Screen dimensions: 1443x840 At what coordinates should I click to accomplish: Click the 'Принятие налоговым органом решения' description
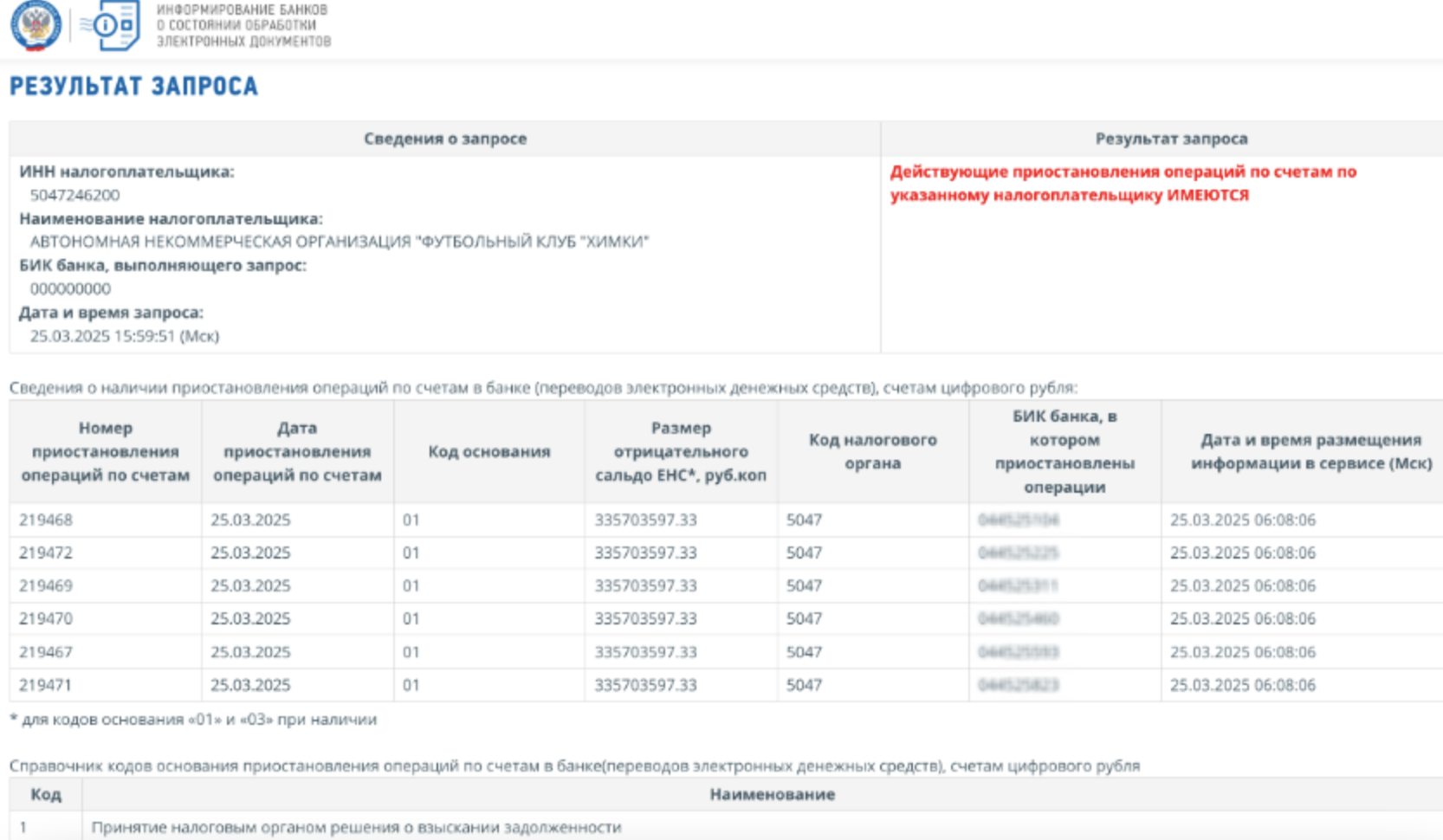point(357,827)
